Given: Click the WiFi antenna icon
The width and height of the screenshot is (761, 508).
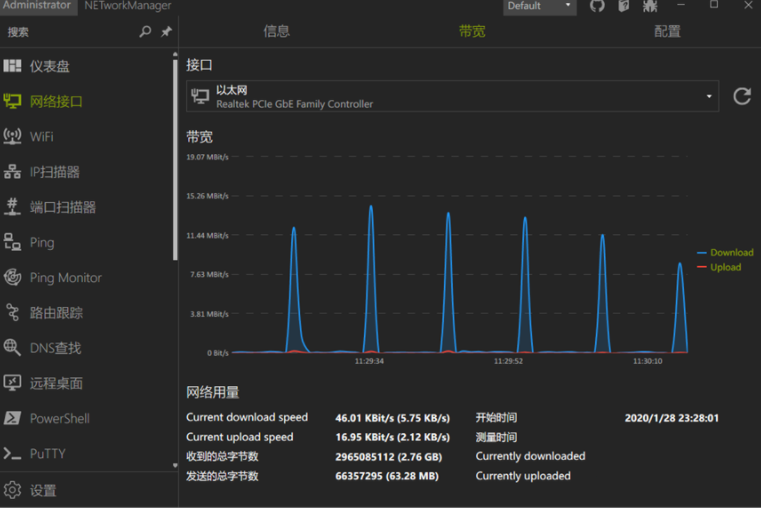Looking at the screenshot, I should coord(12,136).
